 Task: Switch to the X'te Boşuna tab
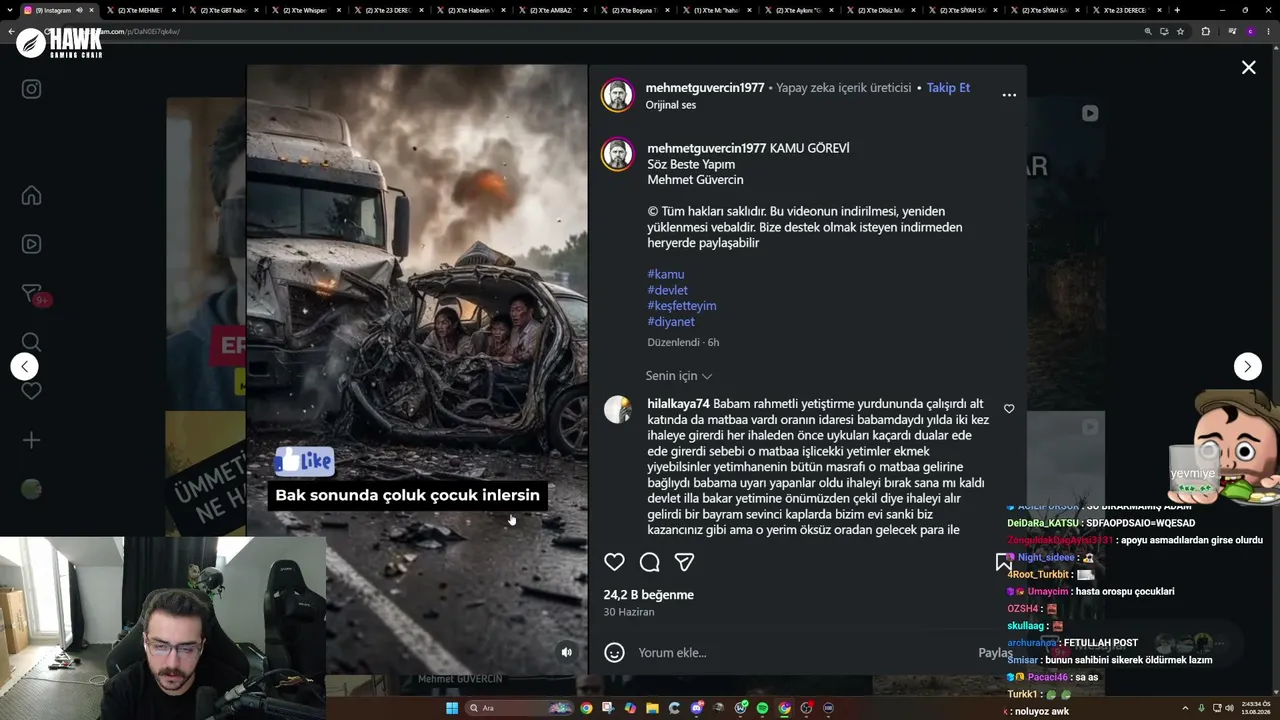point(634,10)
